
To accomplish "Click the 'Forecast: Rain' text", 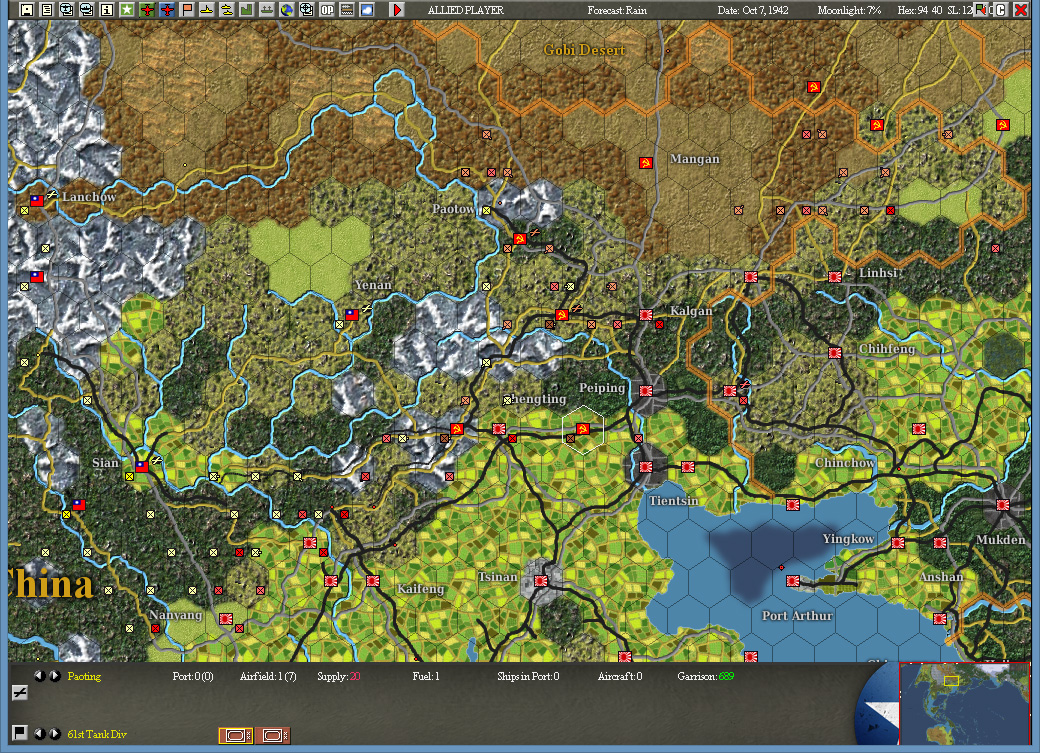I will pyautogui.click(x=617, y=10).
